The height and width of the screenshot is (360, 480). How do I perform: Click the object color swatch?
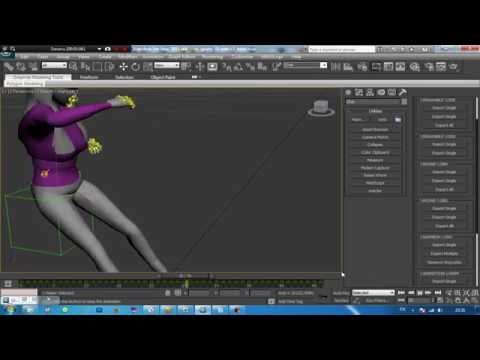click(404, 102)
